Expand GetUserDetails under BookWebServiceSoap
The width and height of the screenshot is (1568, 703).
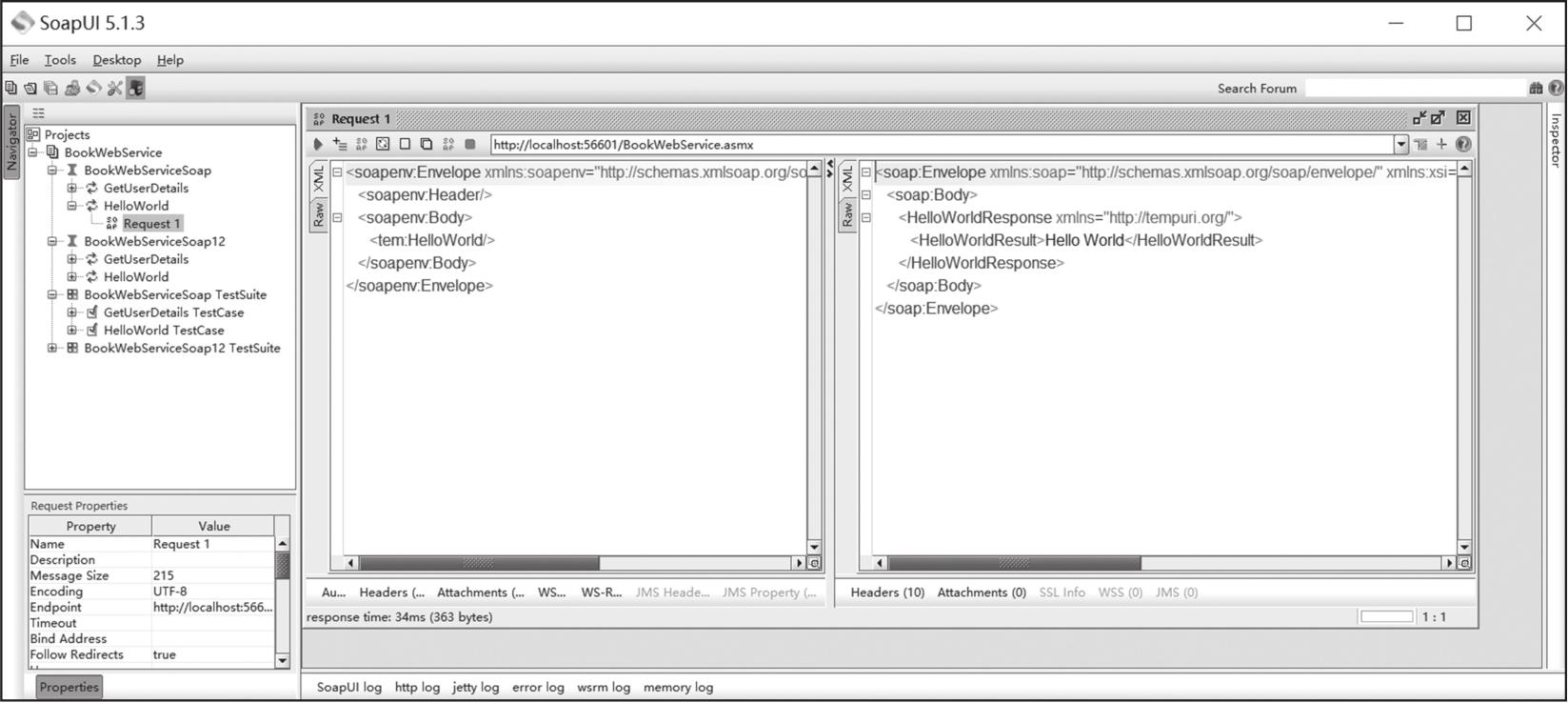71,189
